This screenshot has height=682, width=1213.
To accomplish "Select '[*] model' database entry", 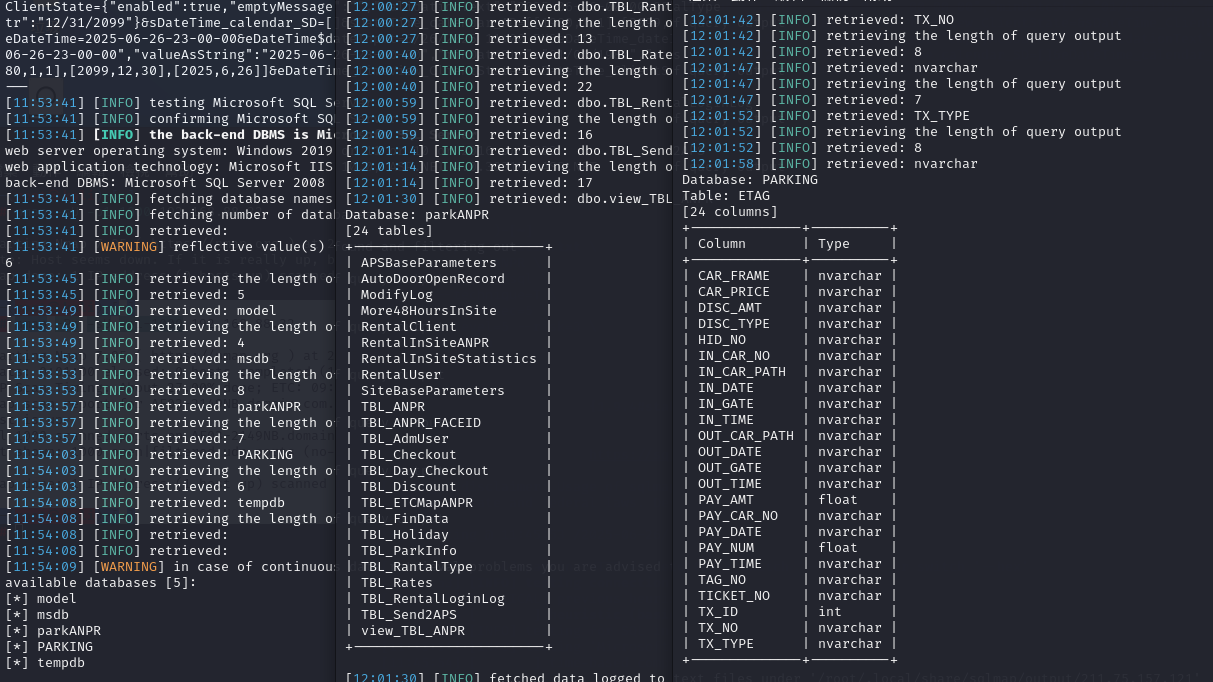I will (x=41, y=599).
